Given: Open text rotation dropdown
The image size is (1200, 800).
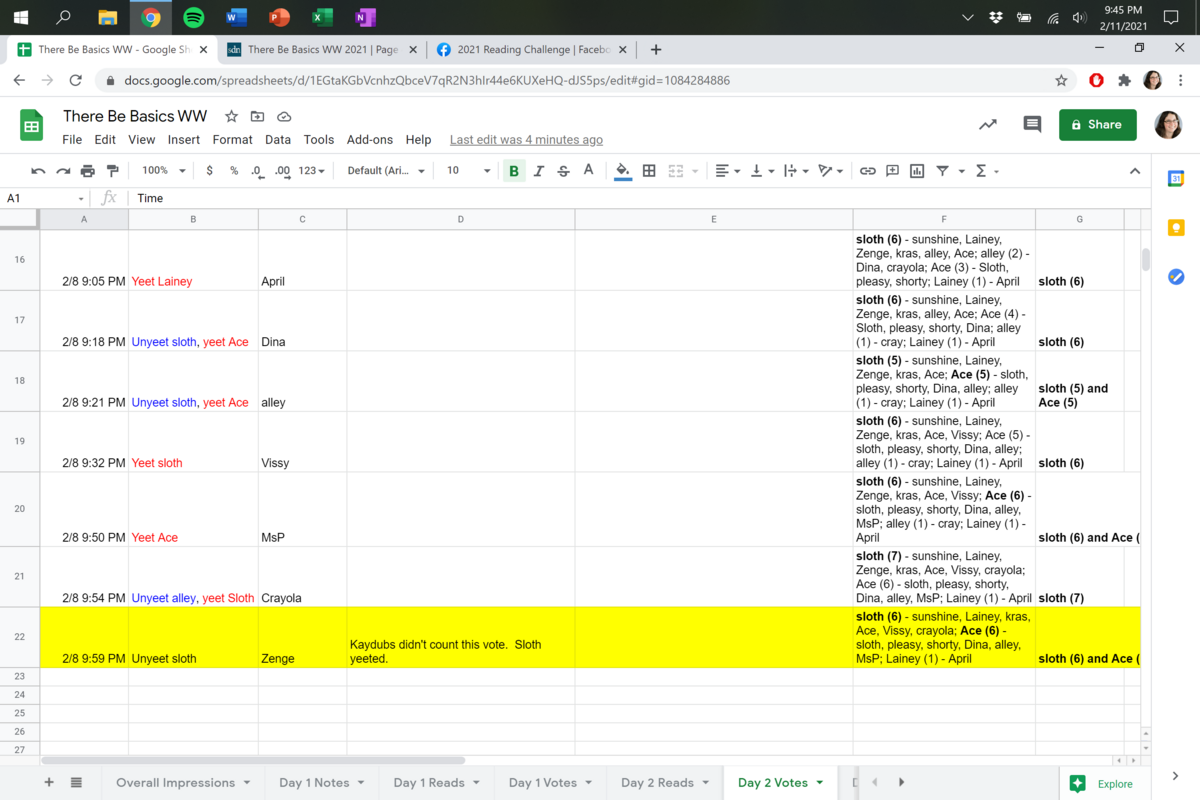Looking at the screenshot, I should [x=830, y=171].
